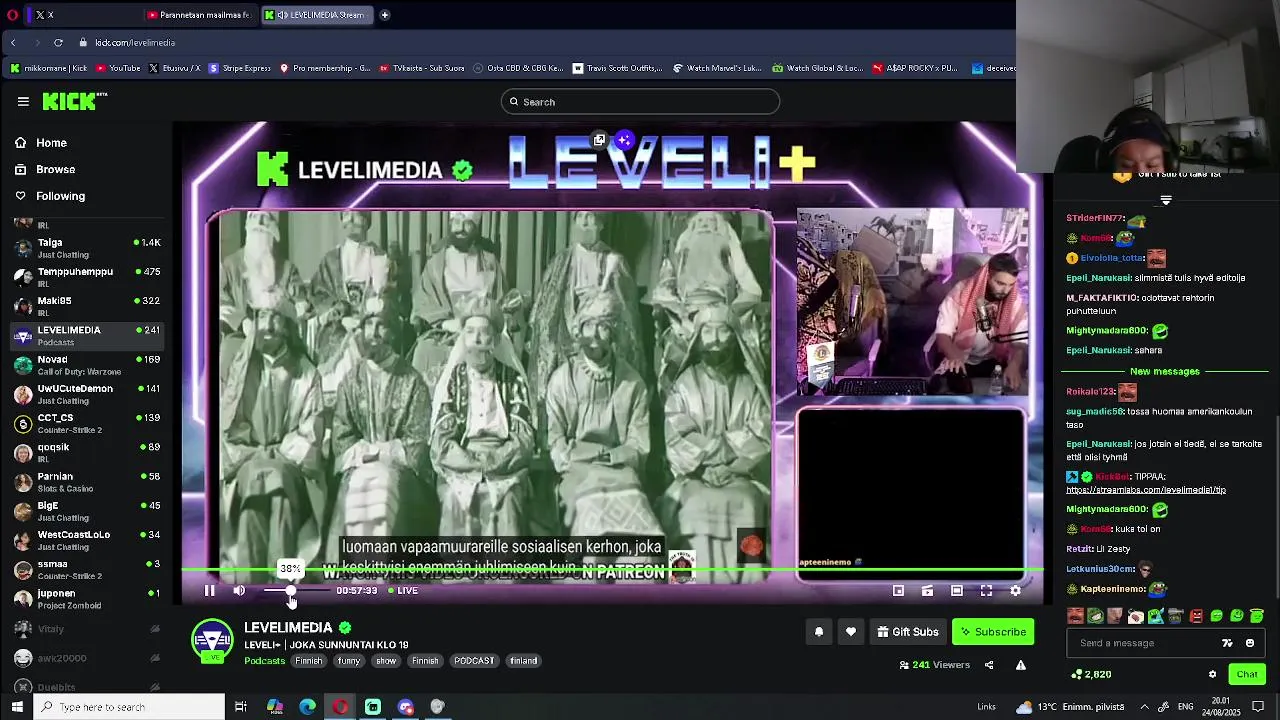Click the PODCAST tag
1280x720 pixels.
tap(474, 661)
